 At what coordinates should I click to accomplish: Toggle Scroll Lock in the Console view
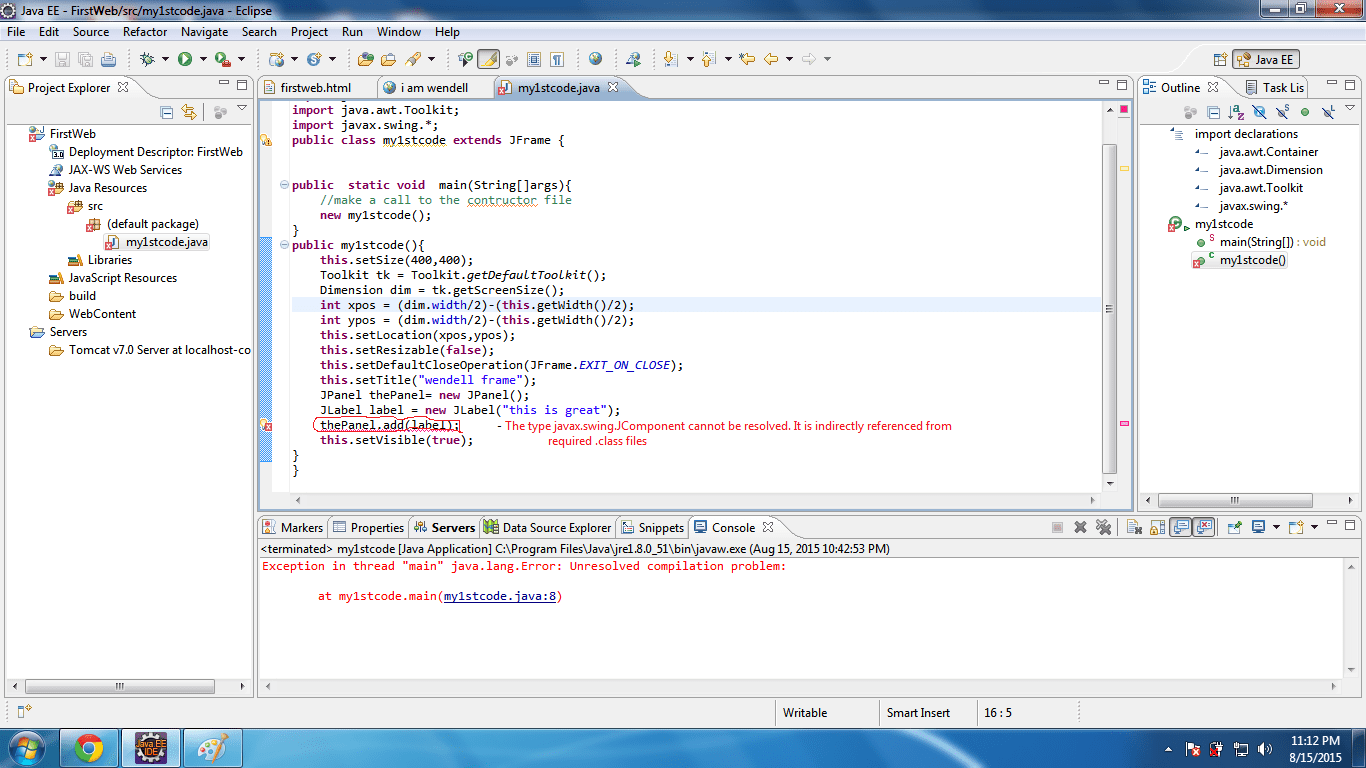[x=1156, y=528]
